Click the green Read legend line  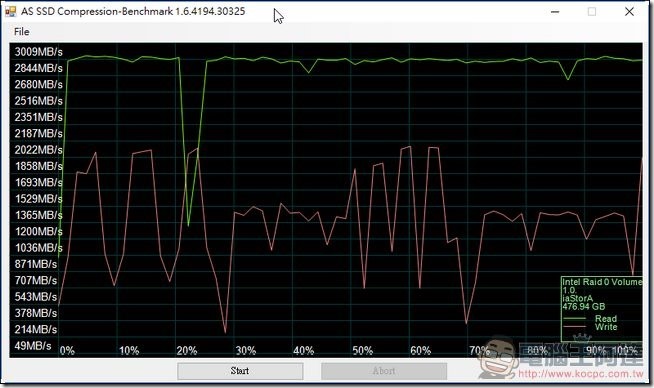tap(574, 319)
